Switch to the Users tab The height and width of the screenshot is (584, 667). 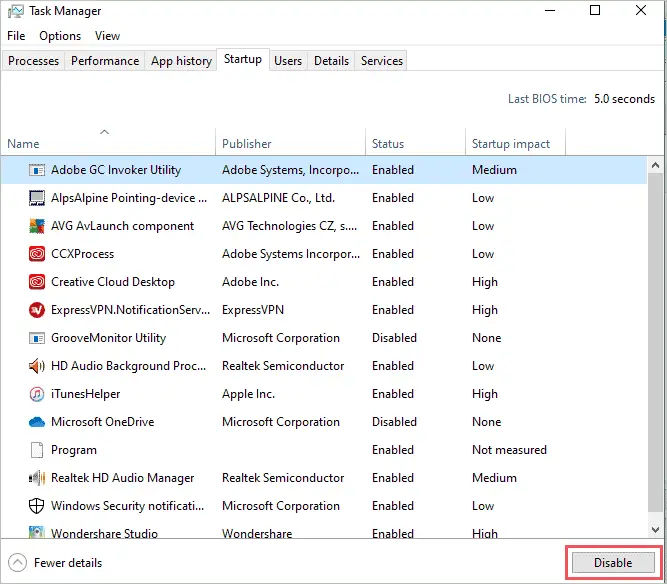click(x=288, y=61)
